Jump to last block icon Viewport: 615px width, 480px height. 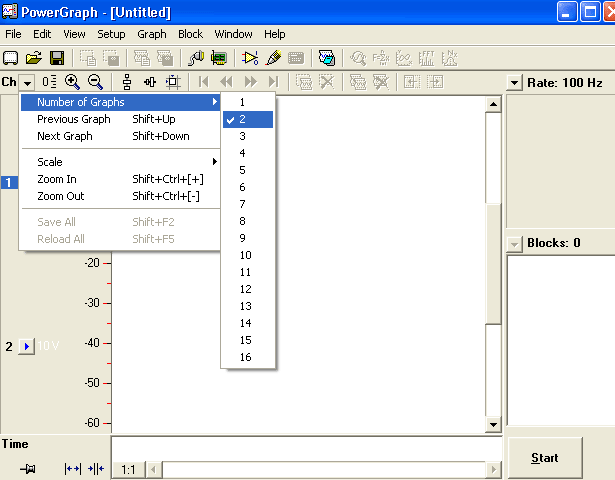coord(273,82)
